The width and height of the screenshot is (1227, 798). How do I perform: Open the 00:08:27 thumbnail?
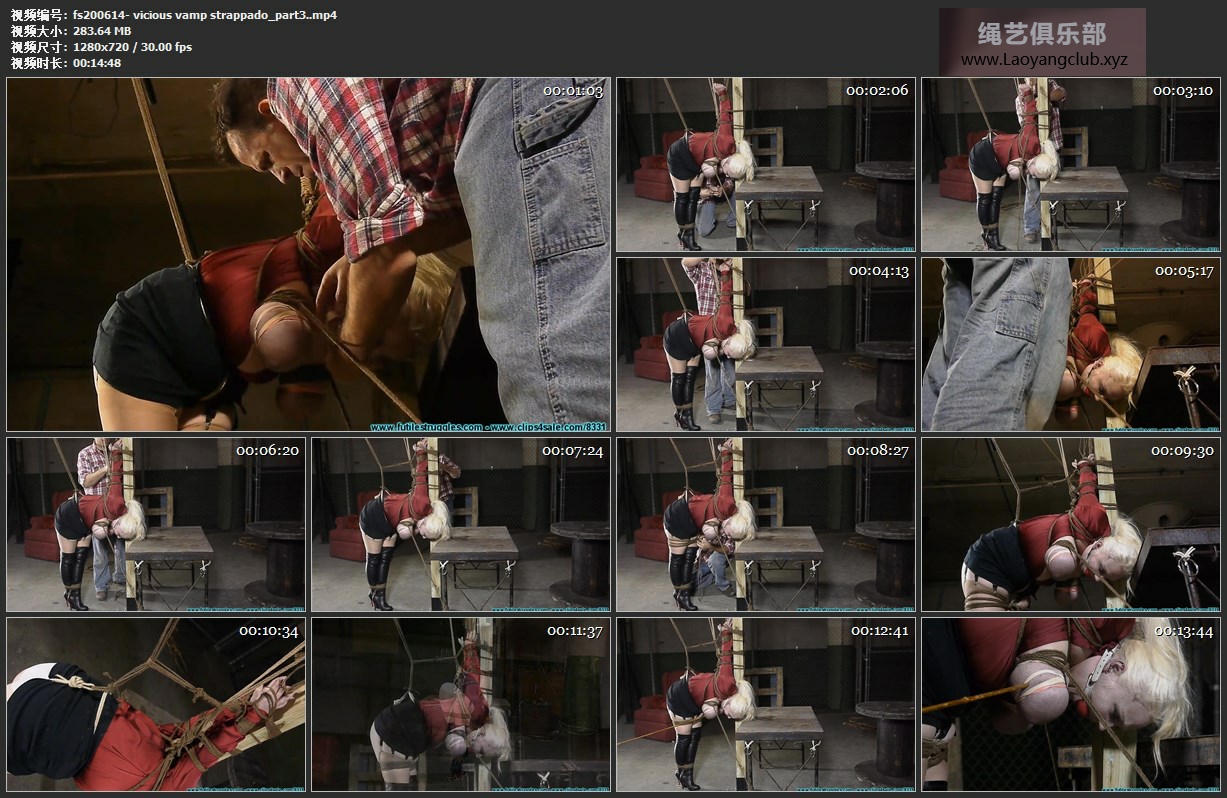(x=765, y=524)
